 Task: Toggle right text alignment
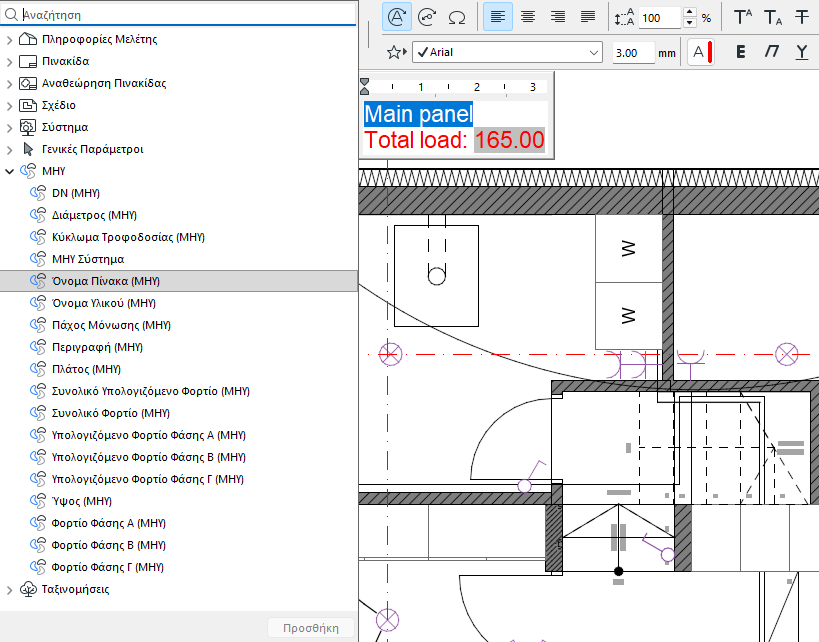(558, 17)
